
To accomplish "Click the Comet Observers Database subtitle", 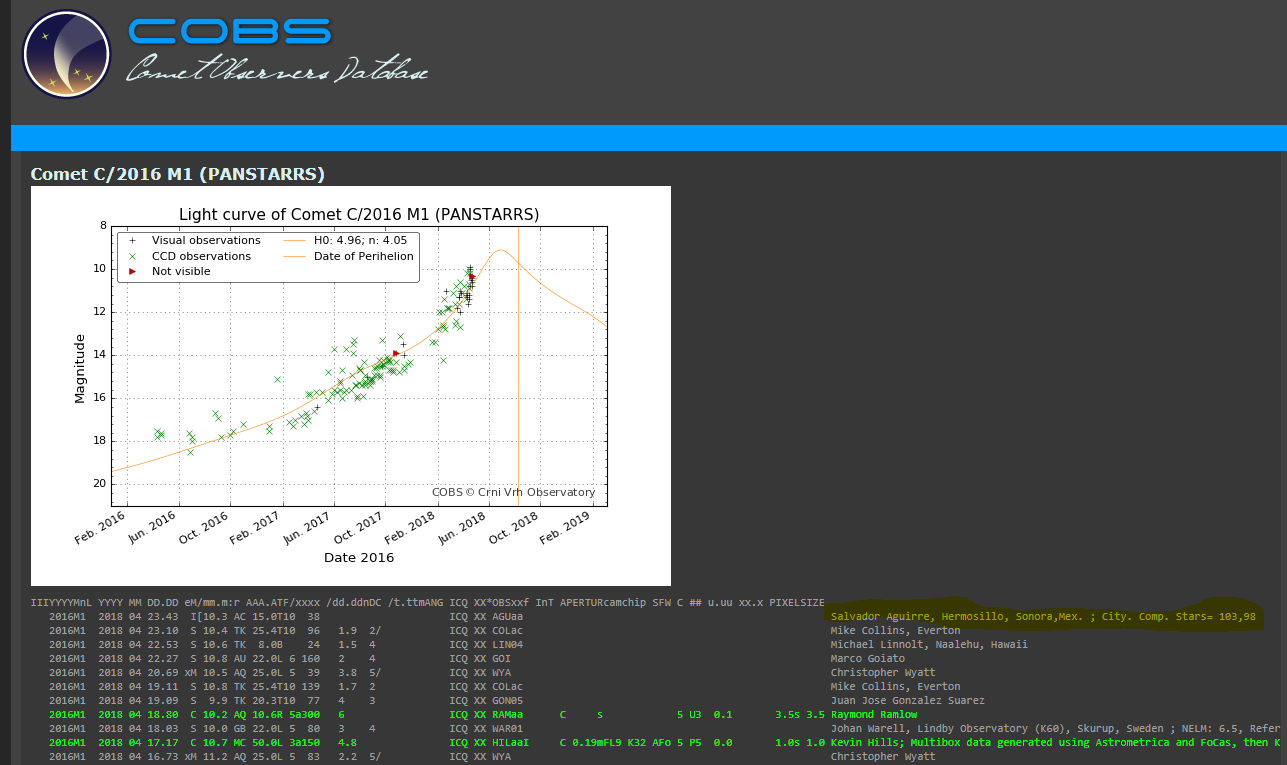I will coord(278,69).
